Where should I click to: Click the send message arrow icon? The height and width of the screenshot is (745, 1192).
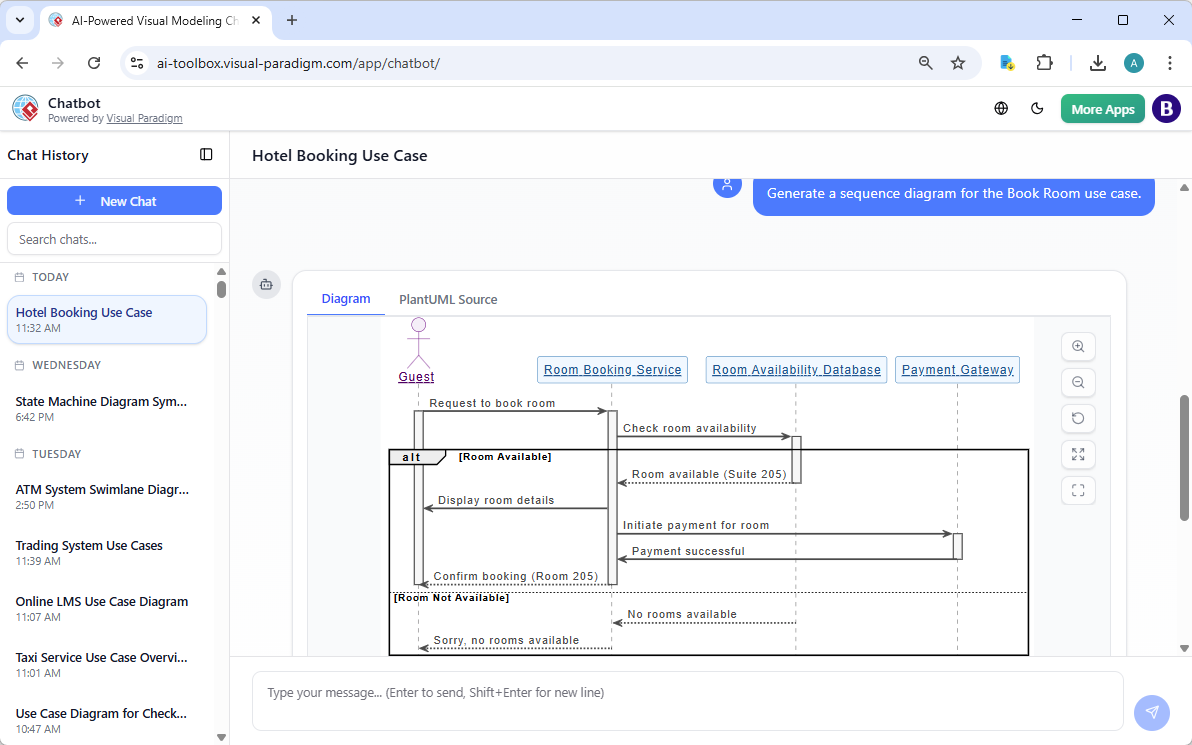[1152, 712]
